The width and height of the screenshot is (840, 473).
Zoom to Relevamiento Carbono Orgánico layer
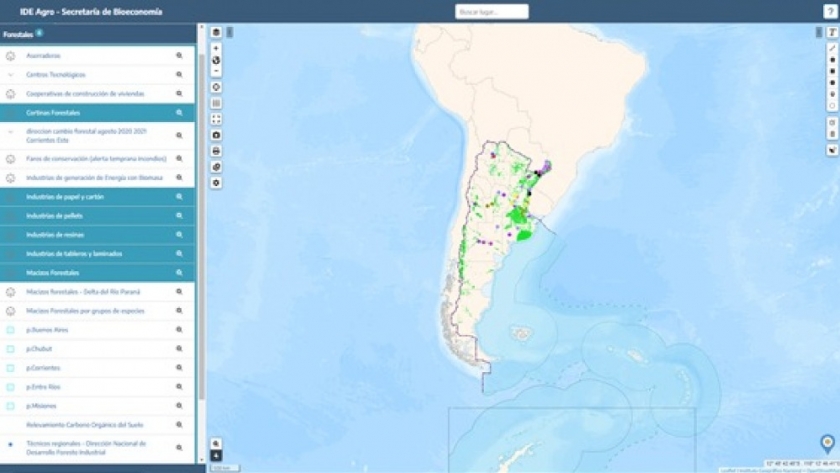click(179, 425)
